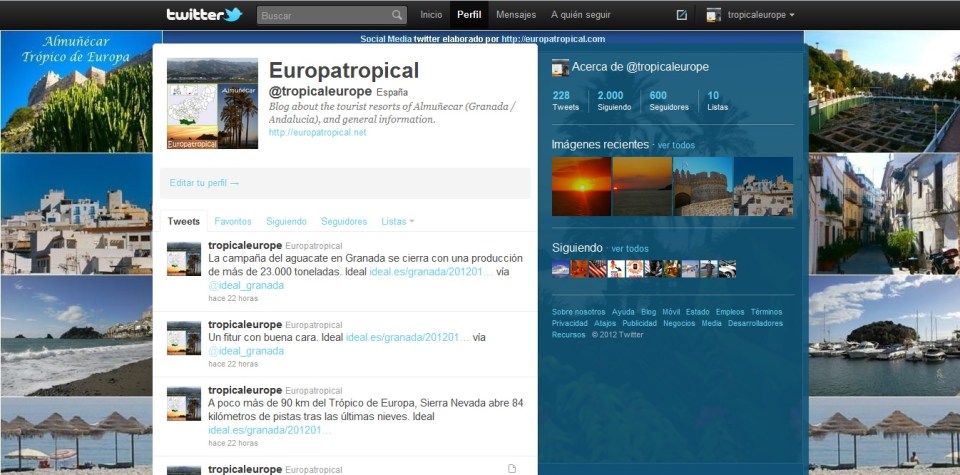Click the compose new tweet icon
Image resolution: width=960 pixels, height=475 pixels.
click(682, 15)
